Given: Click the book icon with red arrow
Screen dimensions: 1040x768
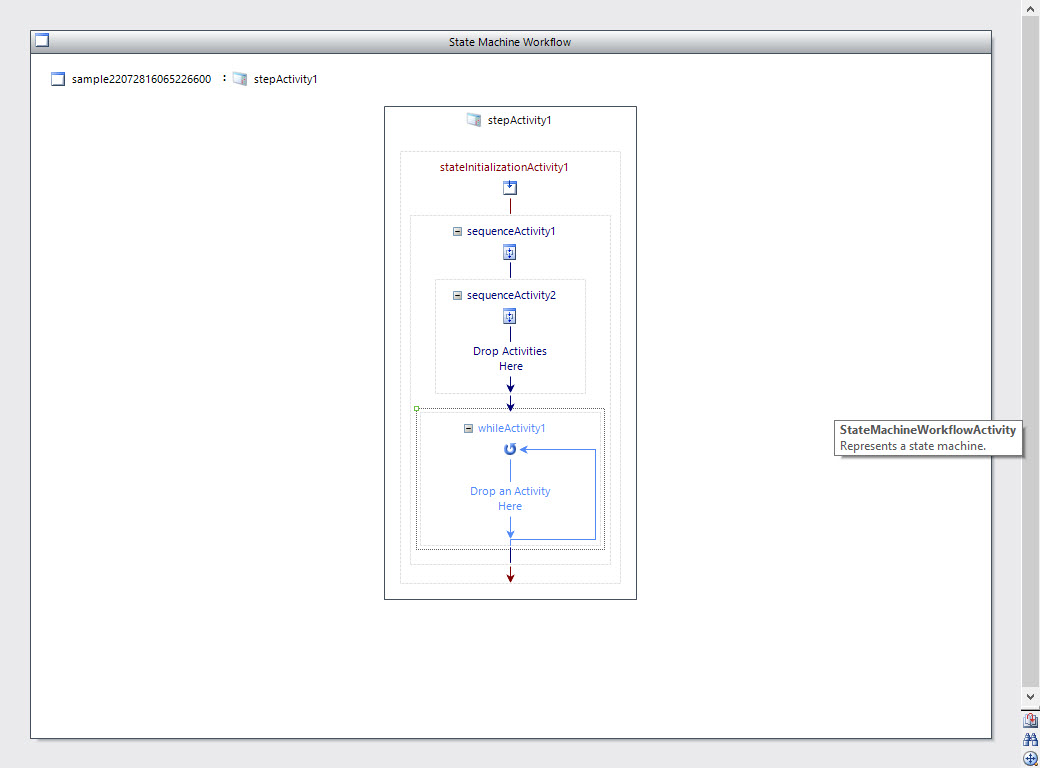Looking at the screenshot, I should pos(1030,720).
